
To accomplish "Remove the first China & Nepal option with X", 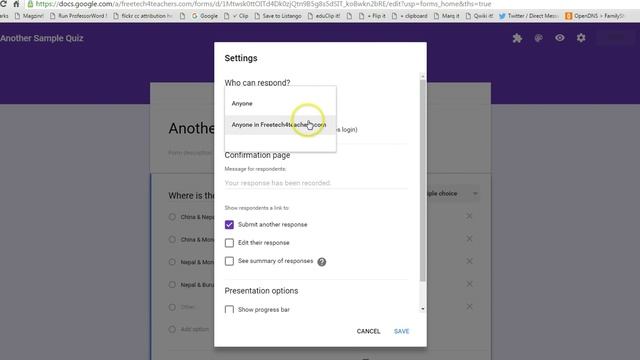I will pos(469,216).
